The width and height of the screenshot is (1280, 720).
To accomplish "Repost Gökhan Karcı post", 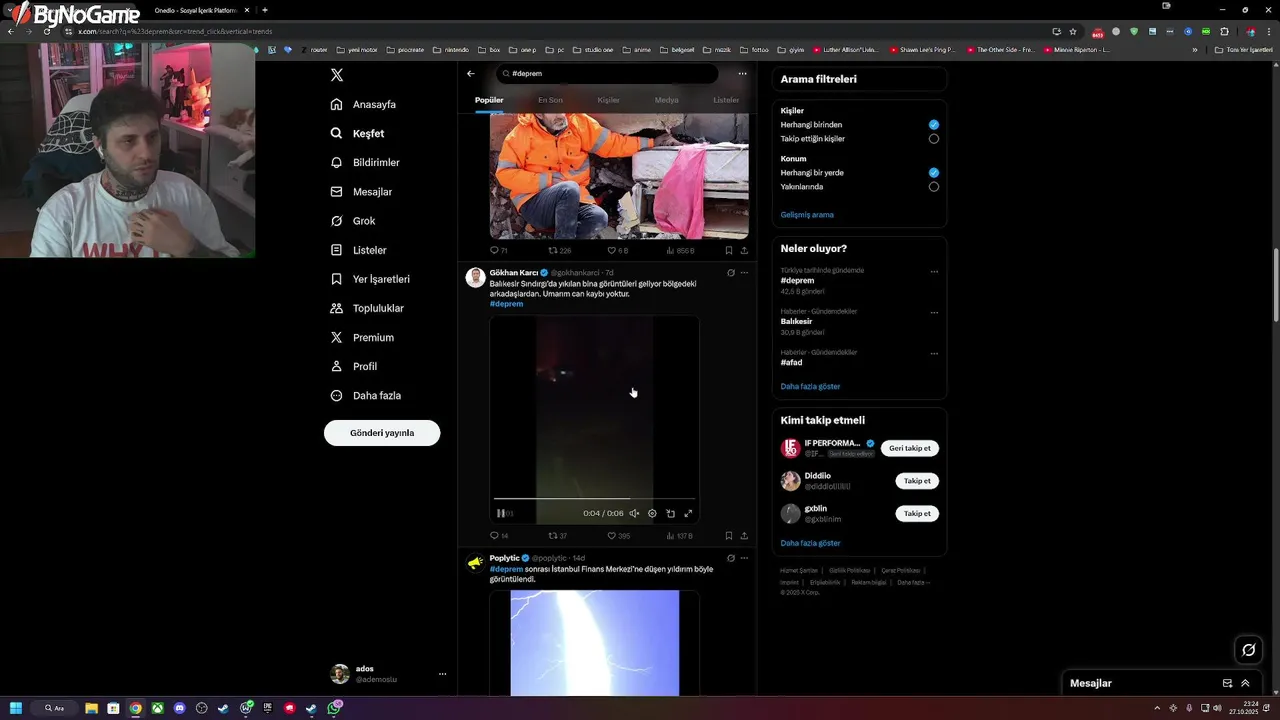I will [x=557, y=536].
